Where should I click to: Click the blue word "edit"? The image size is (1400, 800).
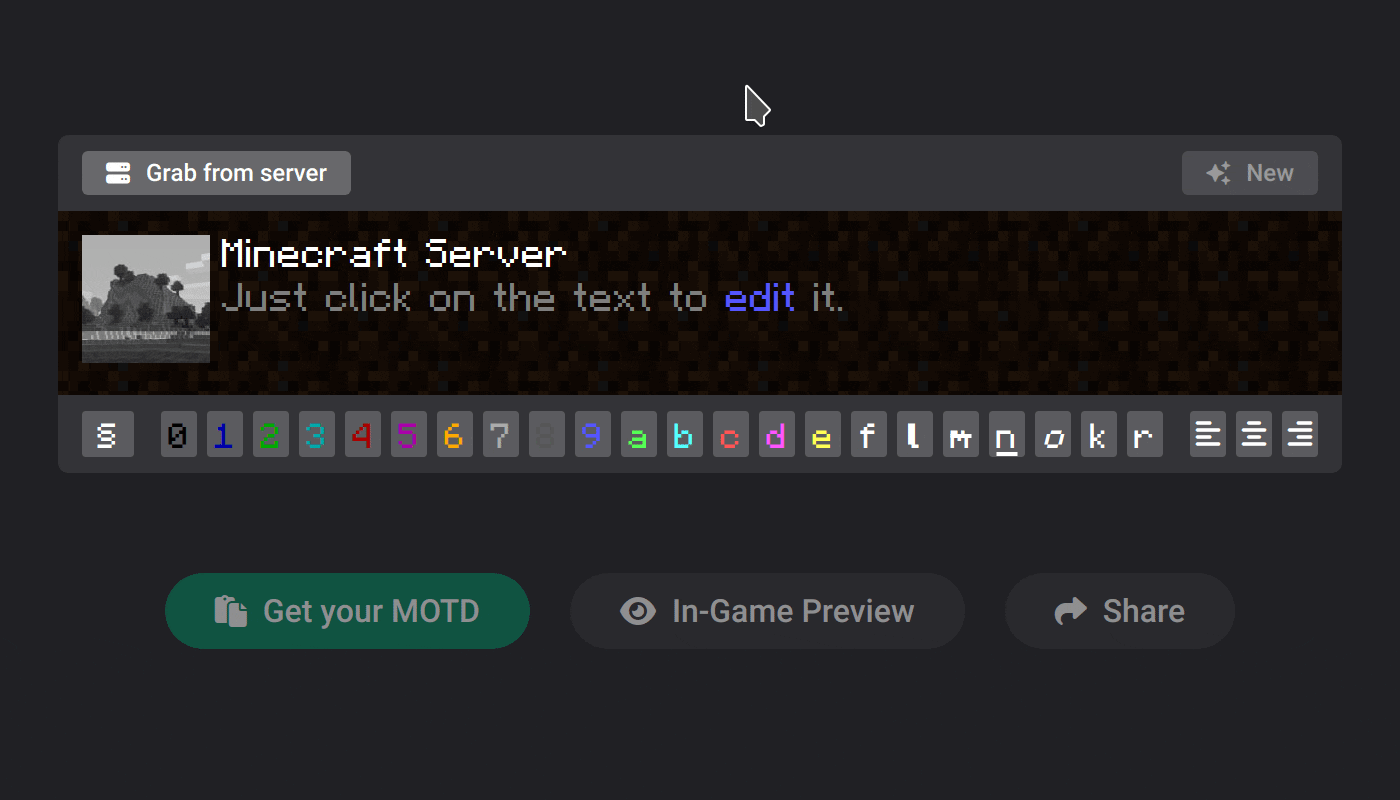(x=760, y=298)
